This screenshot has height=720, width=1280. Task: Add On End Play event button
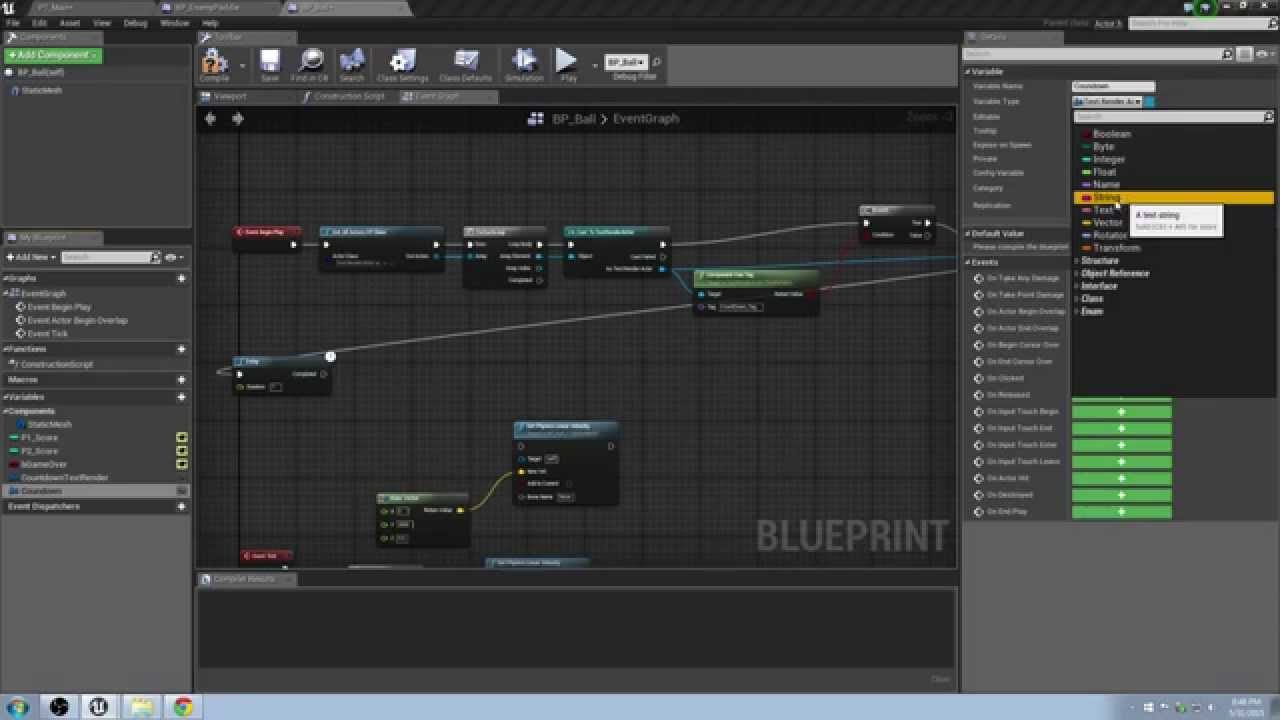1121,512
